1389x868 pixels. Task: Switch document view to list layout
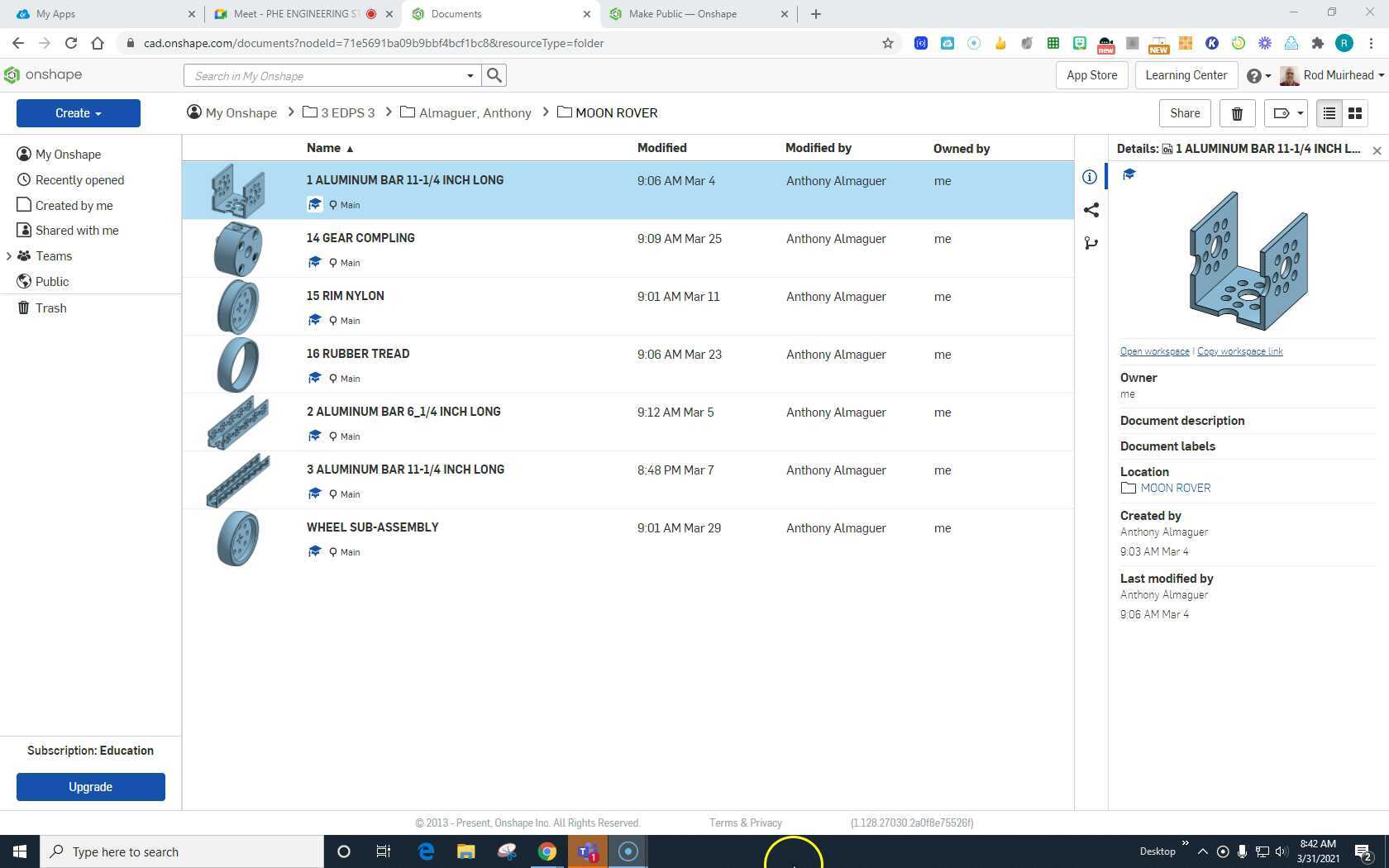coord(1329,113)
